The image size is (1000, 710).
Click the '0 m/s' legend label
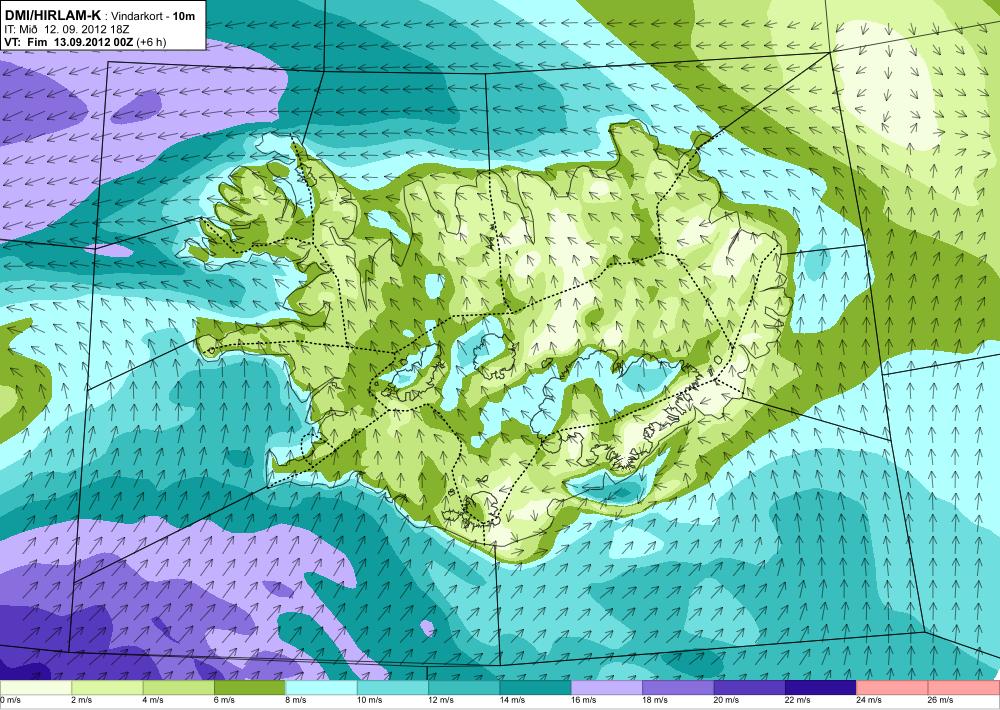click(11, 700)
